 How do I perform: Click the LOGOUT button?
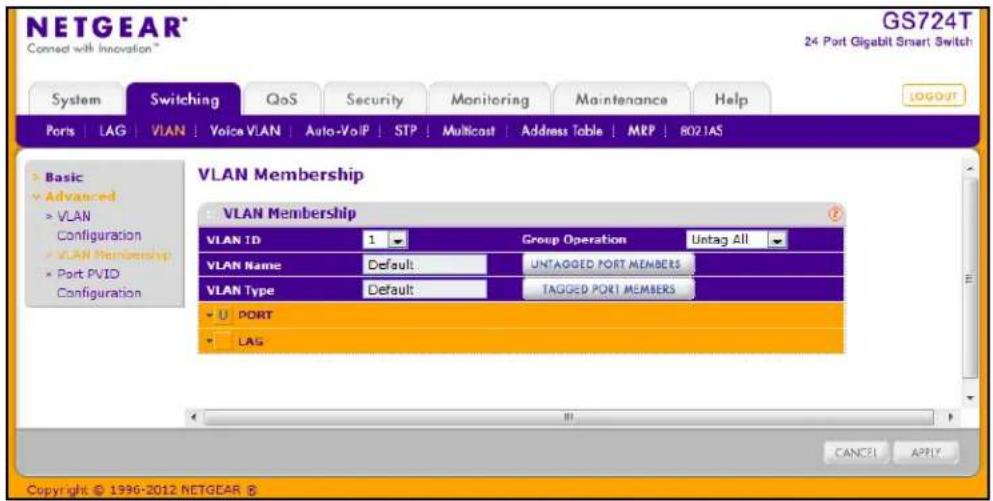[933, 96]
